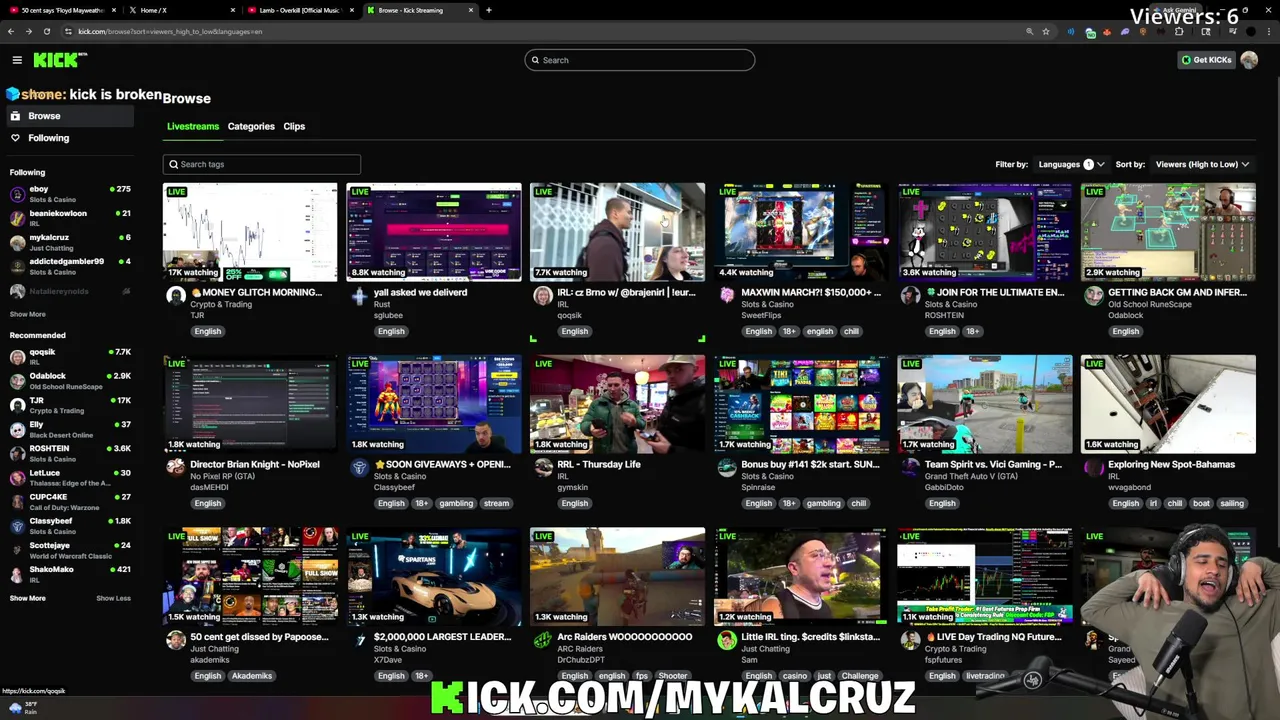This screenshot has height=720, width=1280.
Task: Collapse Recommended with Show Less
Action: pyautogui.click(x=113, y=598)
